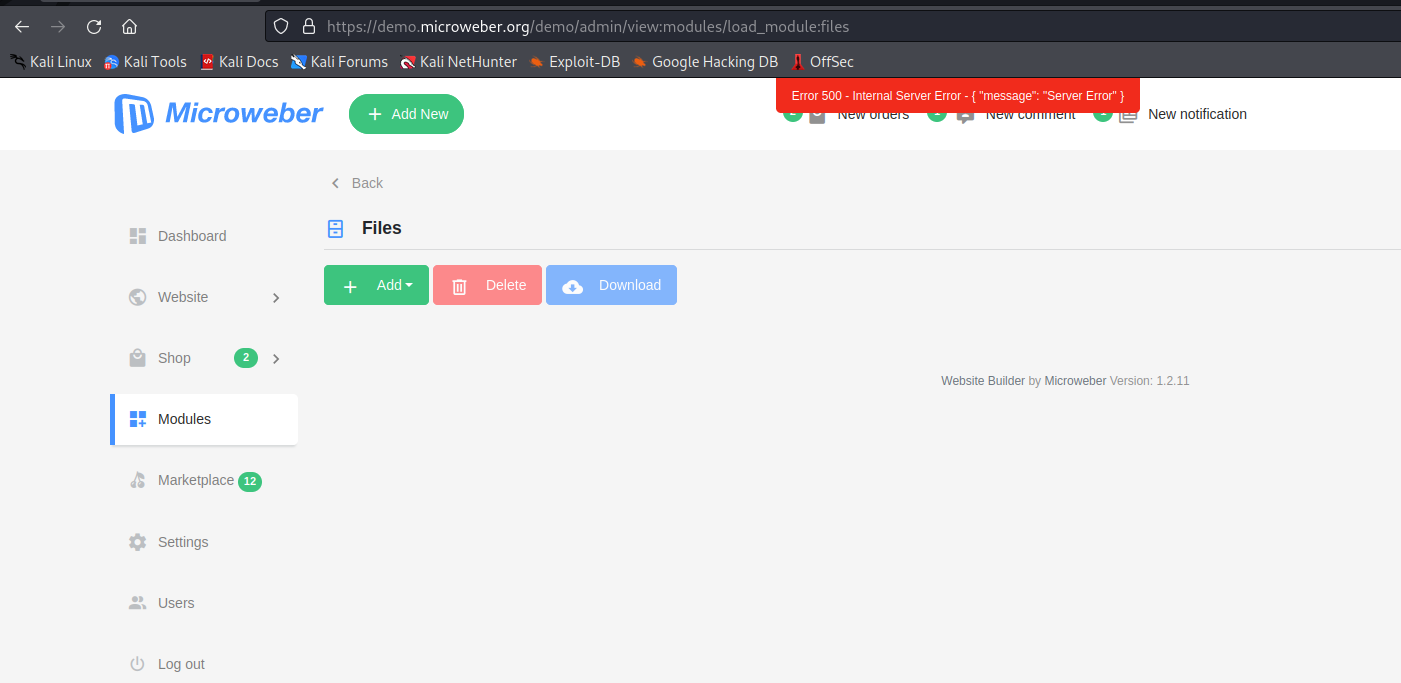
Task: Open the Kali Tools bookmark
Action: pos(145,62)
